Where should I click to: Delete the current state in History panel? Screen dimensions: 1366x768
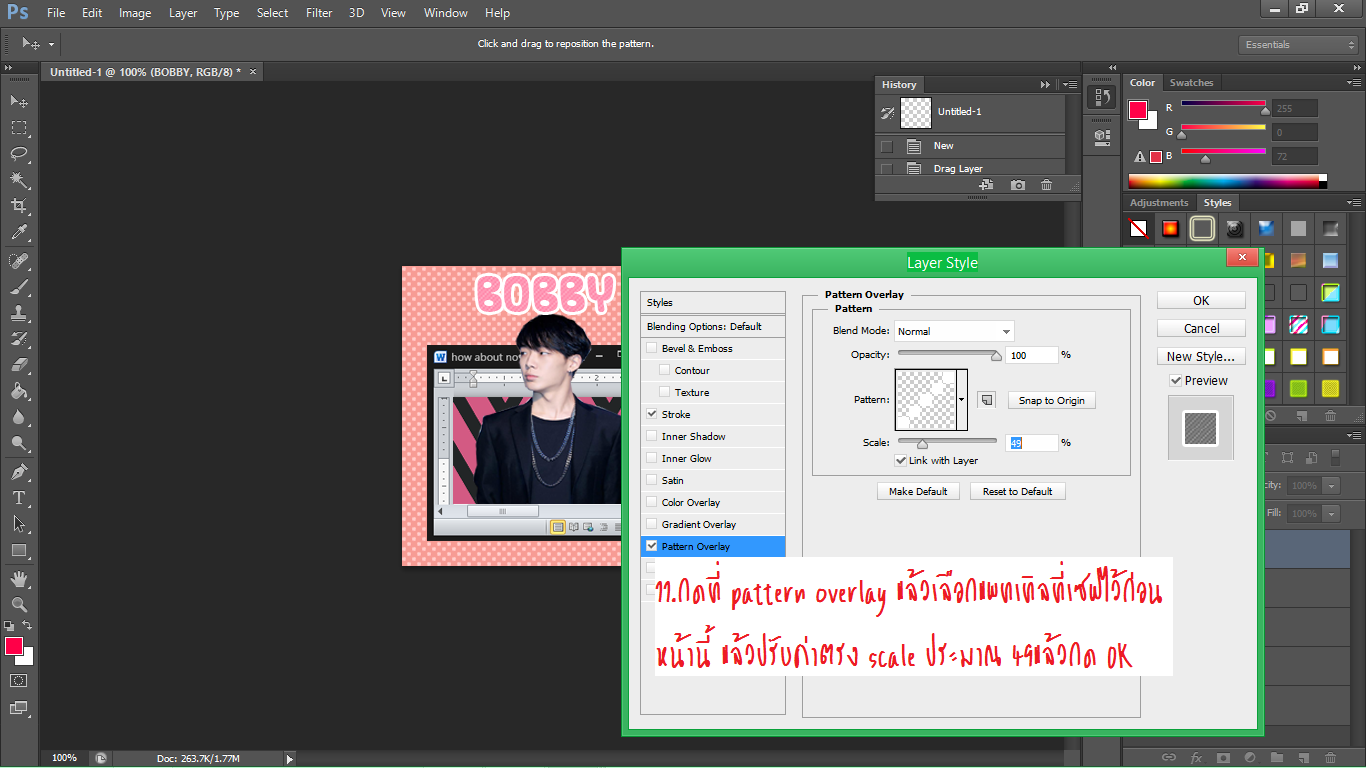click(1046, 185)
